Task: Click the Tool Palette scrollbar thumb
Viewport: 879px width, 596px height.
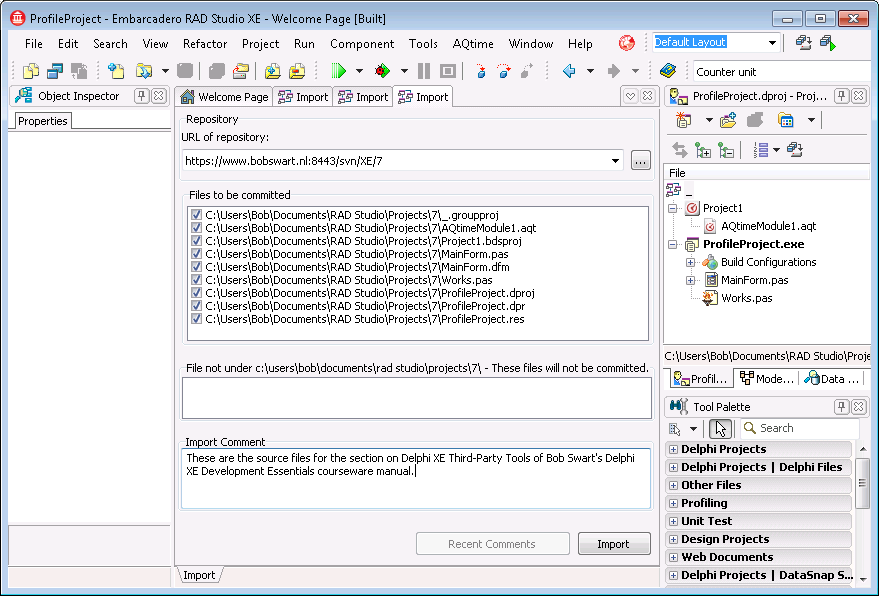Action: tap(863, 483)
